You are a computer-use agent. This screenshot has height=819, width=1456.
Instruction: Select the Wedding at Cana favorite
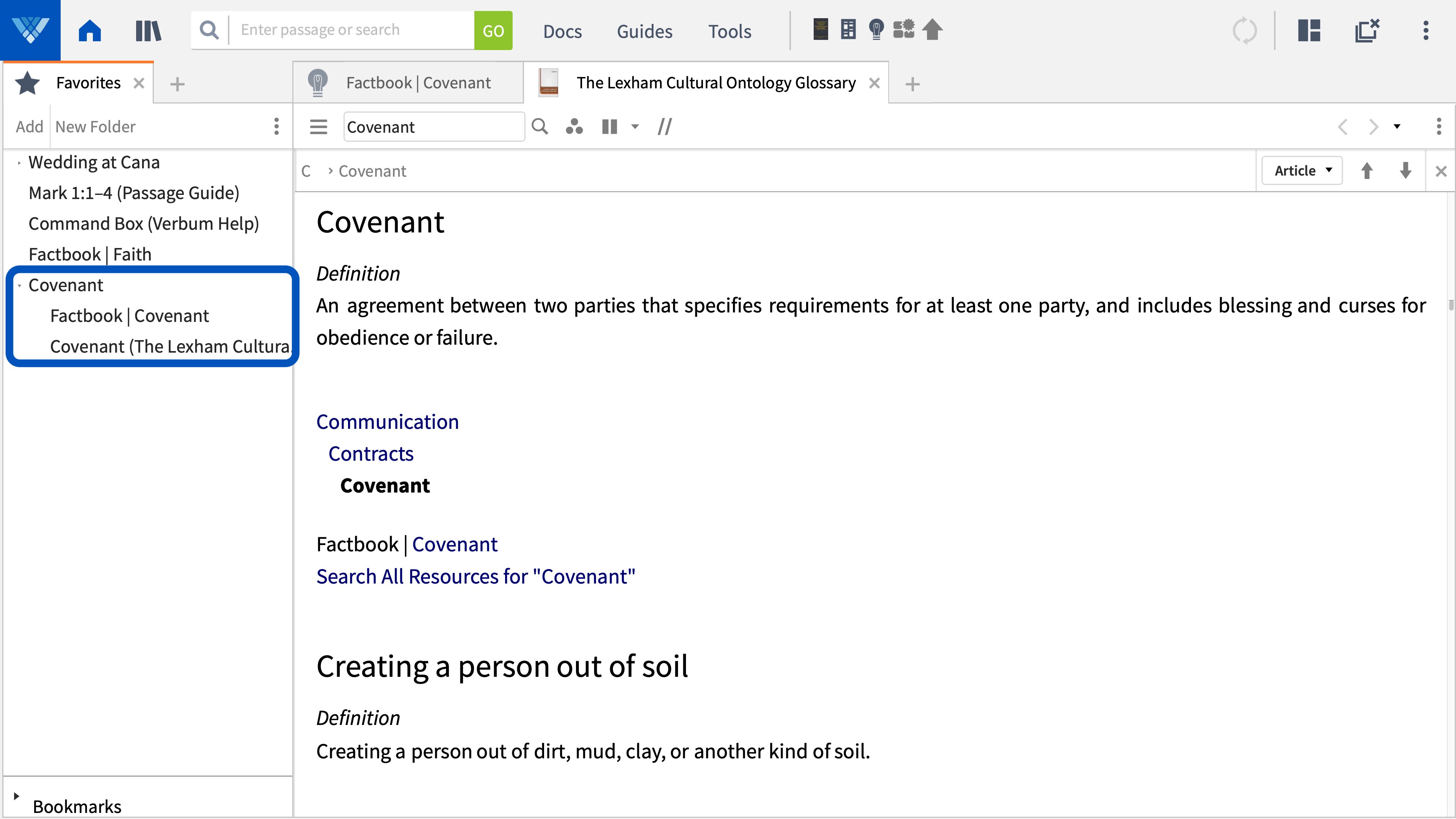tap(94, 163)
